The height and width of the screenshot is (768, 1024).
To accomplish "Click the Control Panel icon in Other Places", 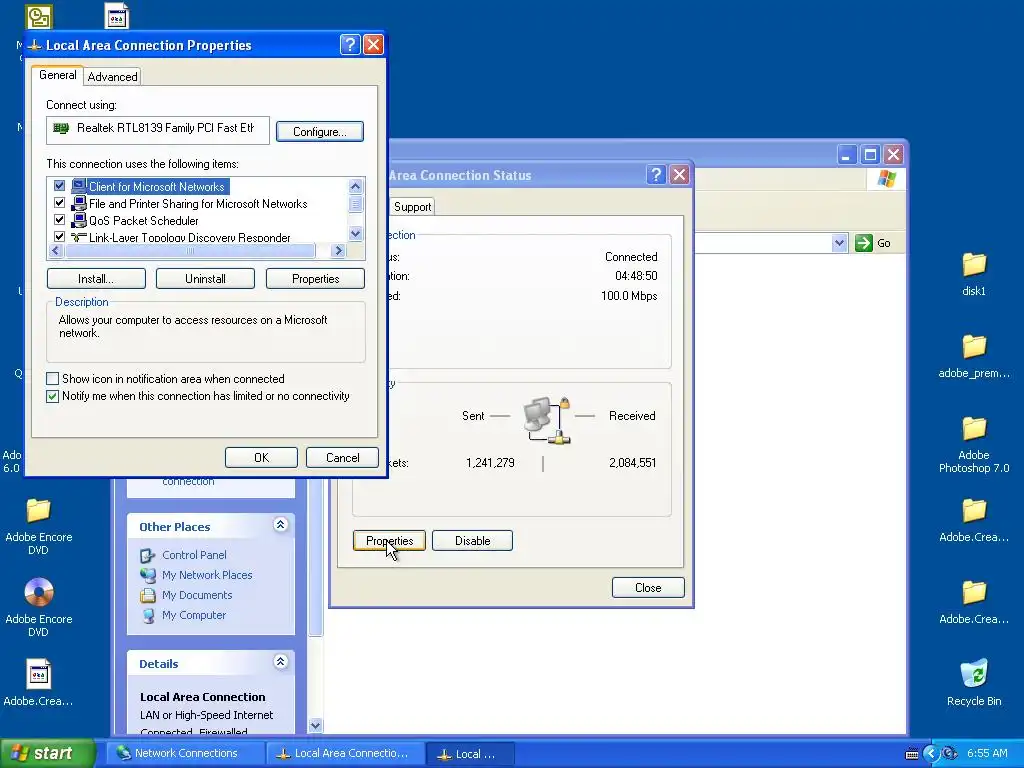I will 148,556.
